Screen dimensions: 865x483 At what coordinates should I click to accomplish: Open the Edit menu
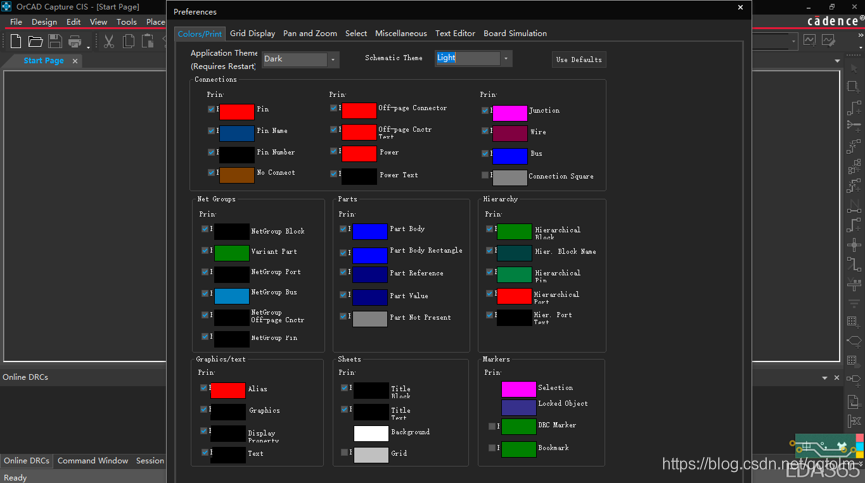point(73,22)
